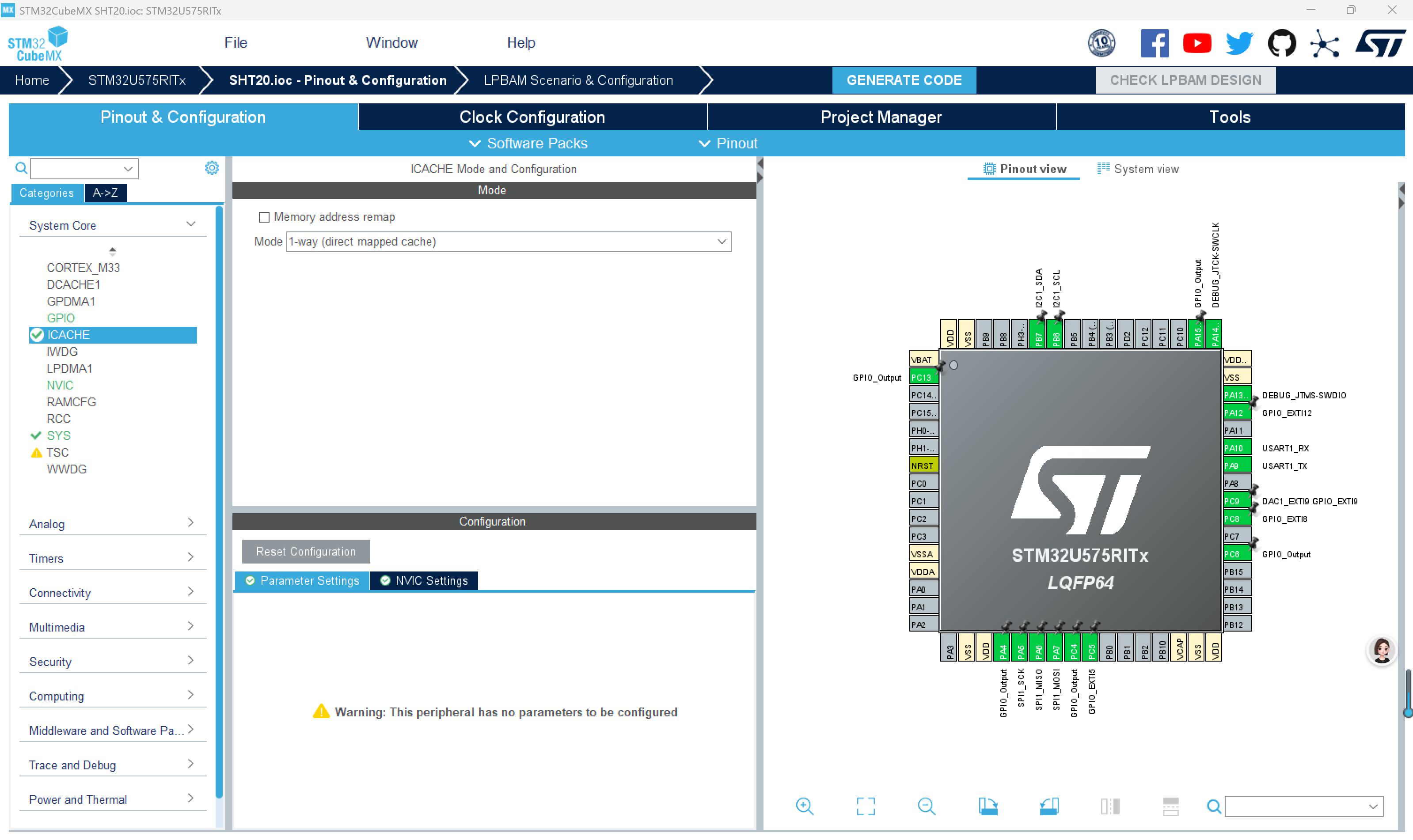1413x840 pixels.
Task: Click the green PC13 pin on chip
Action: click(922, 377)
